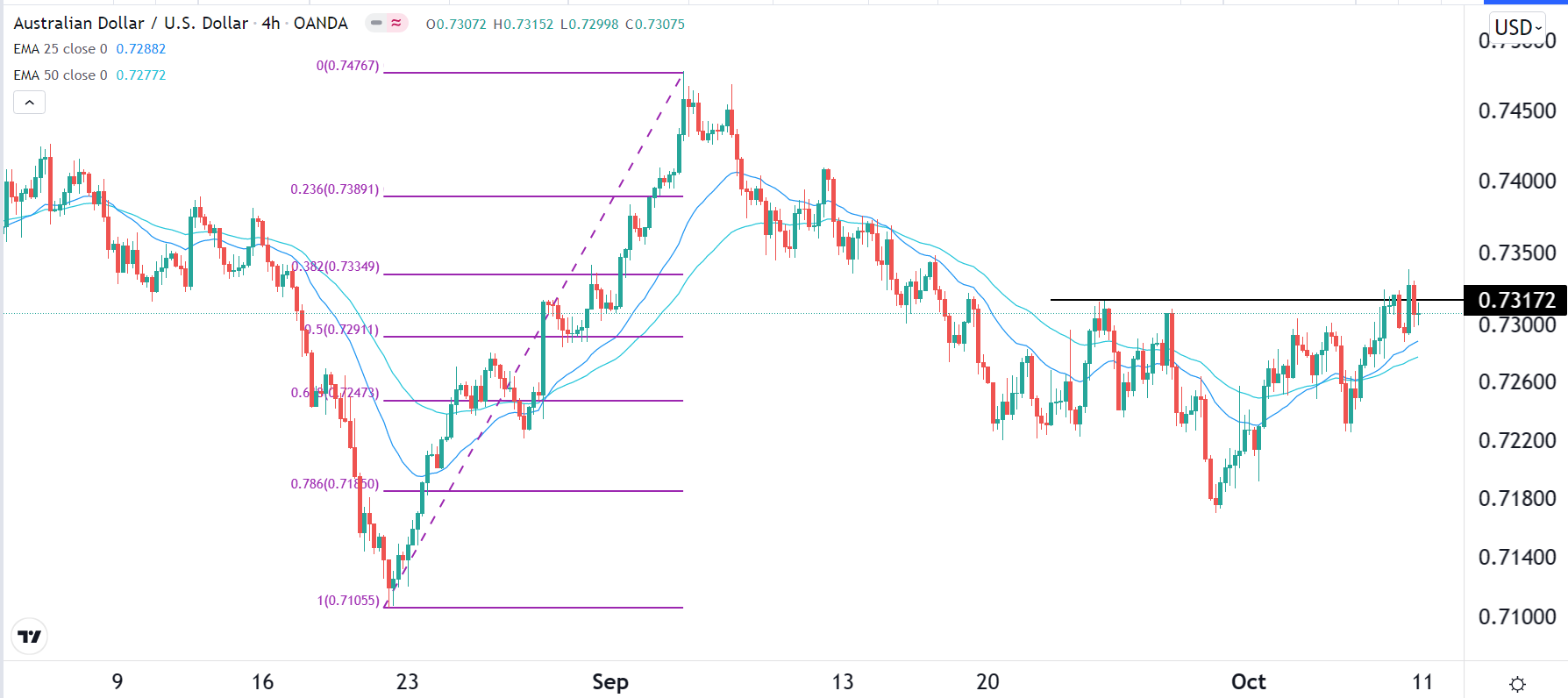Click the Fibonacci 1 (0.71055) bottom level label
The height and width of the screenshot is (698, 1568).
348,601
